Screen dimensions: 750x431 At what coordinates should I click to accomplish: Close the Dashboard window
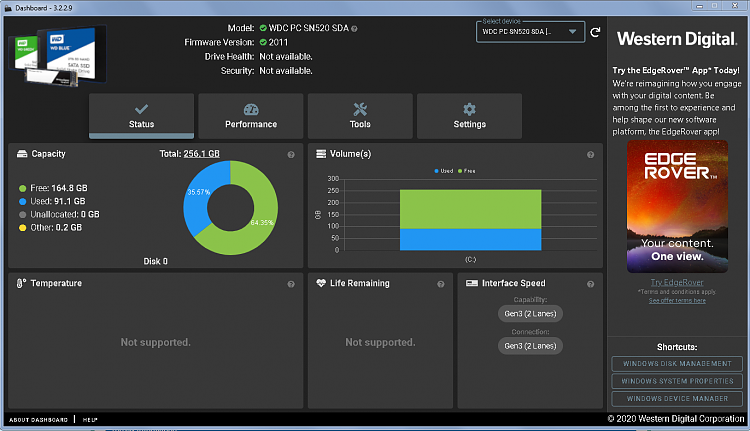735,6
